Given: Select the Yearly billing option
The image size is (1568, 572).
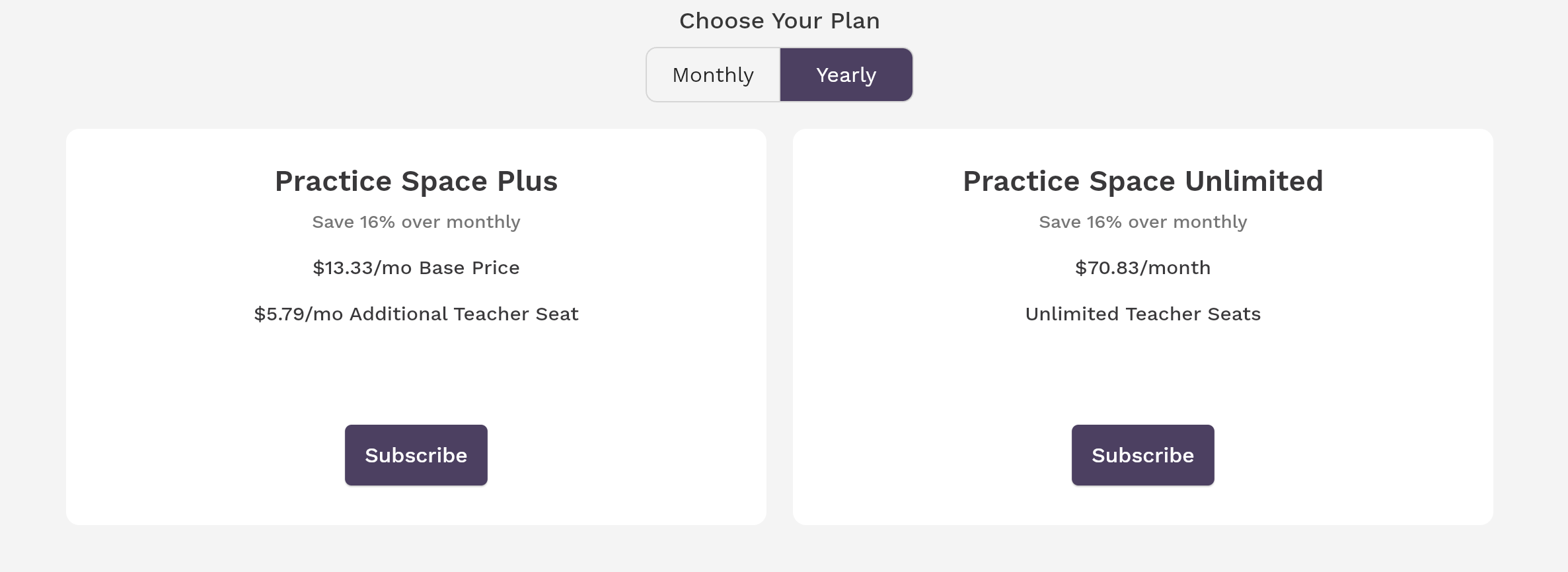Looking at the screenshot, I should click(x=846, y=75).
